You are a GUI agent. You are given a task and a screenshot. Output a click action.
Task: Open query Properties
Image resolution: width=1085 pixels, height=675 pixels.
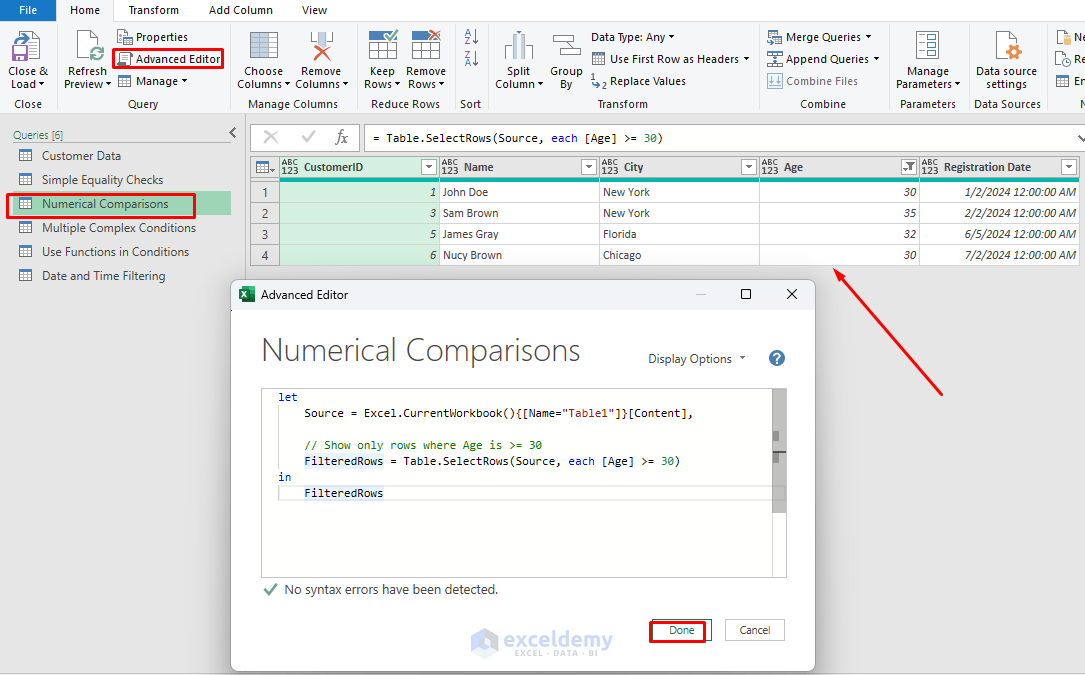click(x=152, y=37)
